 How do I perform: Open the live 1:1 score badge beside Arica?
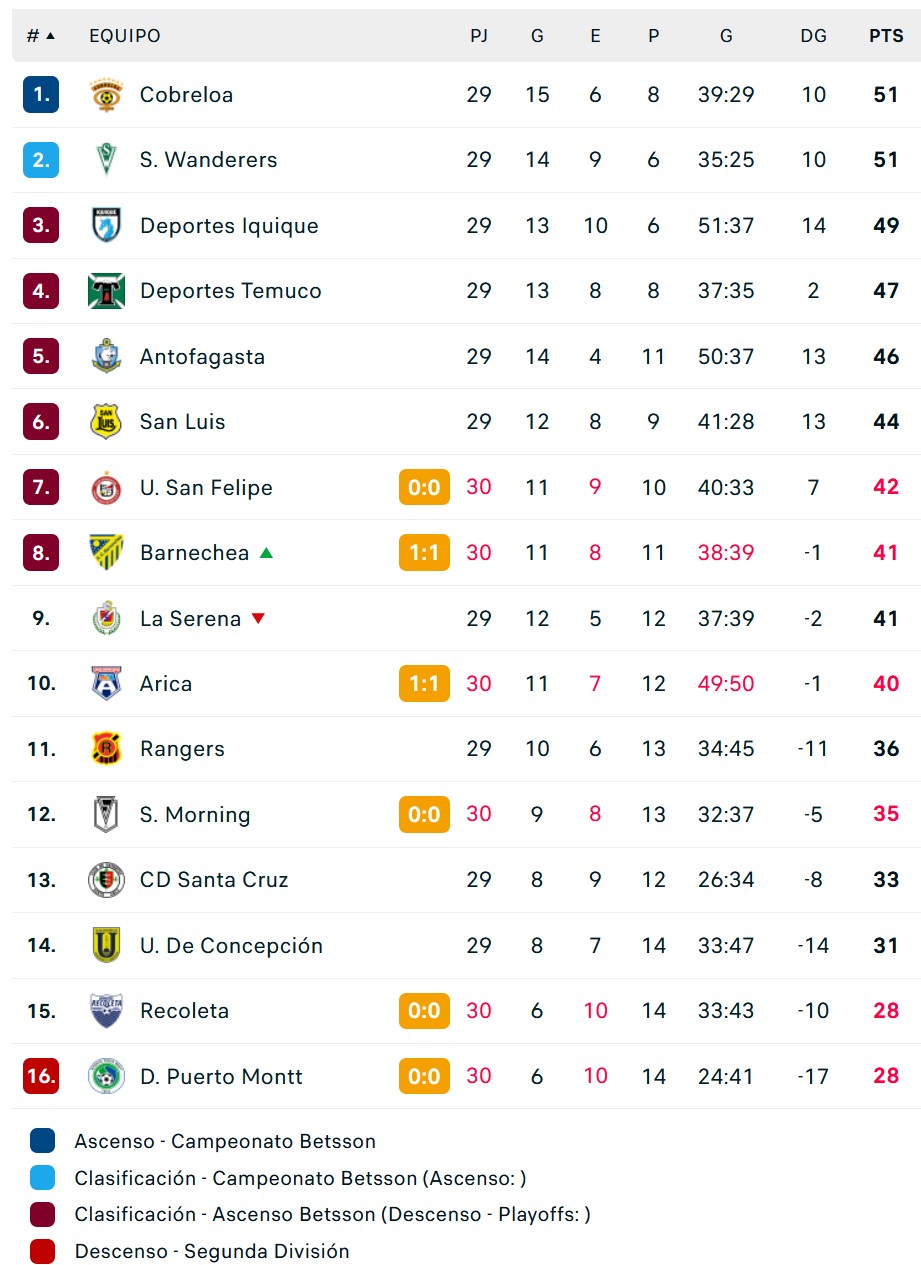(x=424, y=683)
